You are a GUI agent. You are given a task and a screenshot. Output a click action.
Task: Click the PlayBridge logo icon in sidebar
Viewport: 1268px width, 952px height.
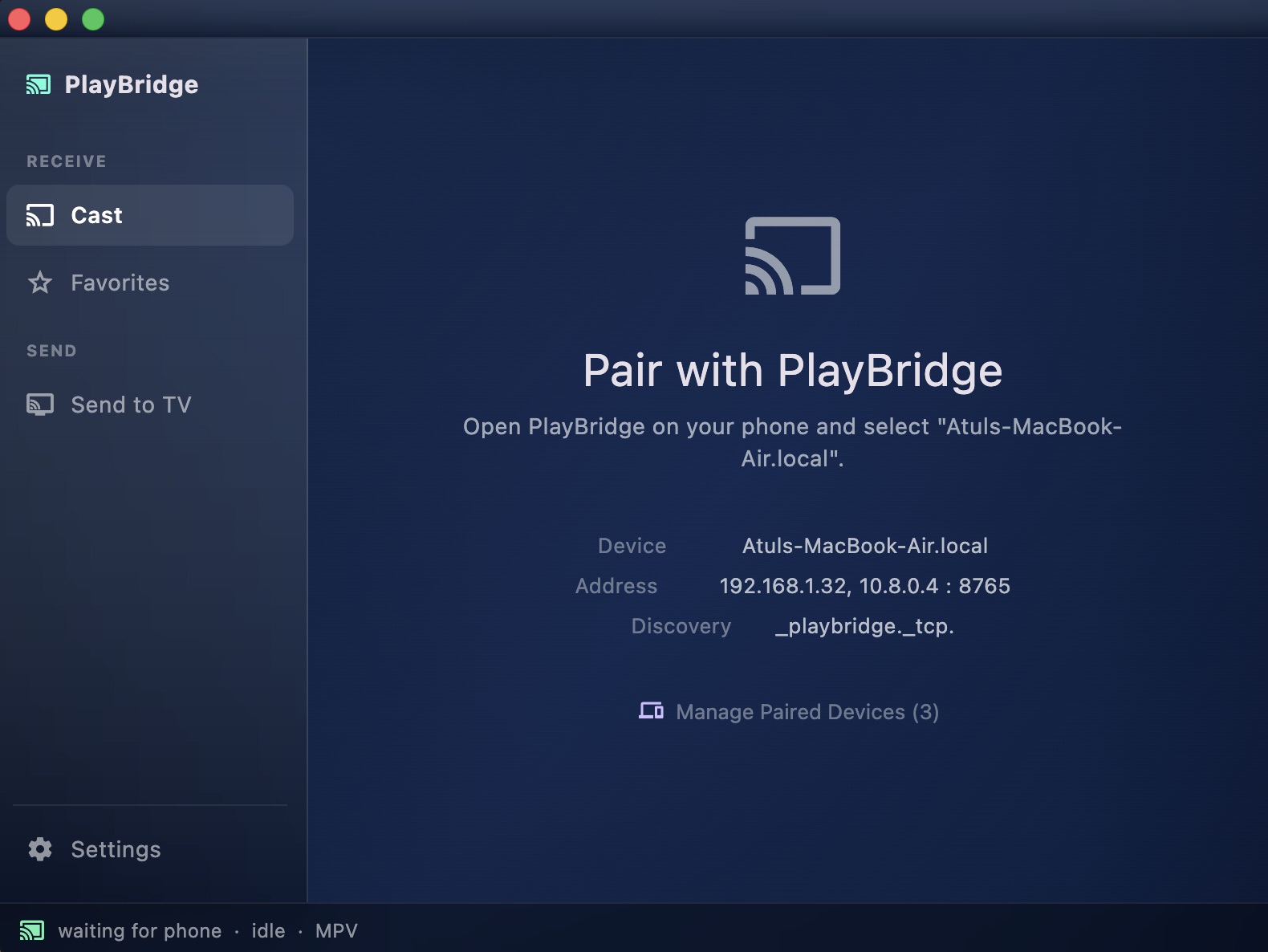point(39,84)
